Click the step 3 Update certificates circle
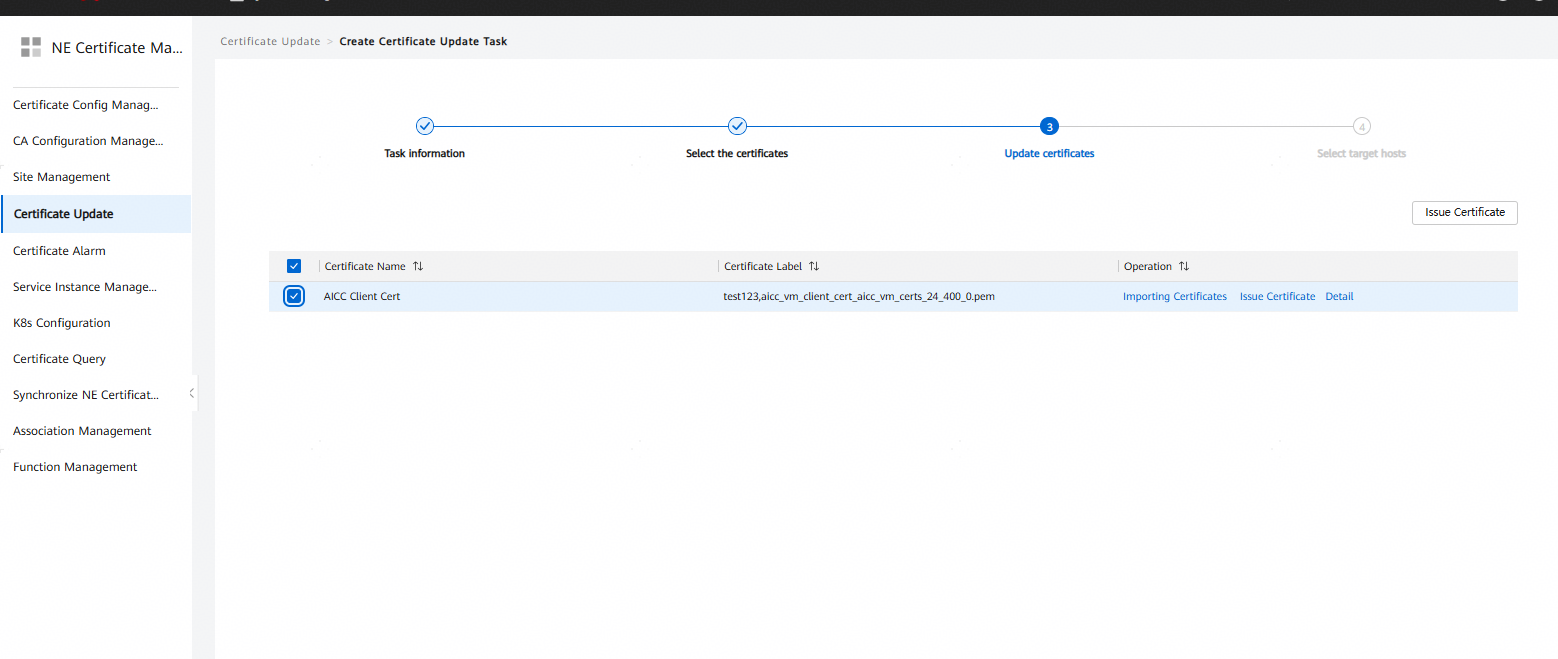1558x659 pixels. tap(1049, 126)
